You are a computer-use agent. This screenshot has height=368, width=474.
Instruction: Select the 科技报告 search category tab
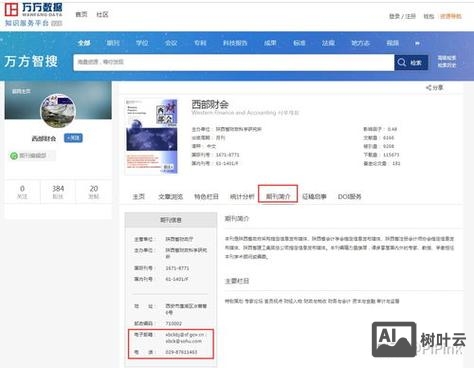[x=235, y=43]
